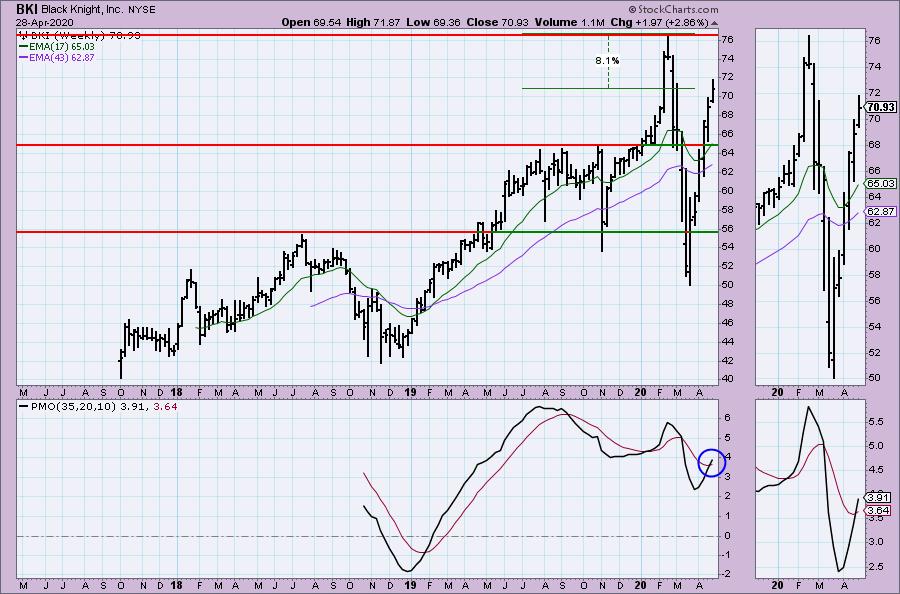This screenshot has width=900, height=594.
Task: Click the 70.93 last-price tag on the right axis
Action: tap(880, 107)
